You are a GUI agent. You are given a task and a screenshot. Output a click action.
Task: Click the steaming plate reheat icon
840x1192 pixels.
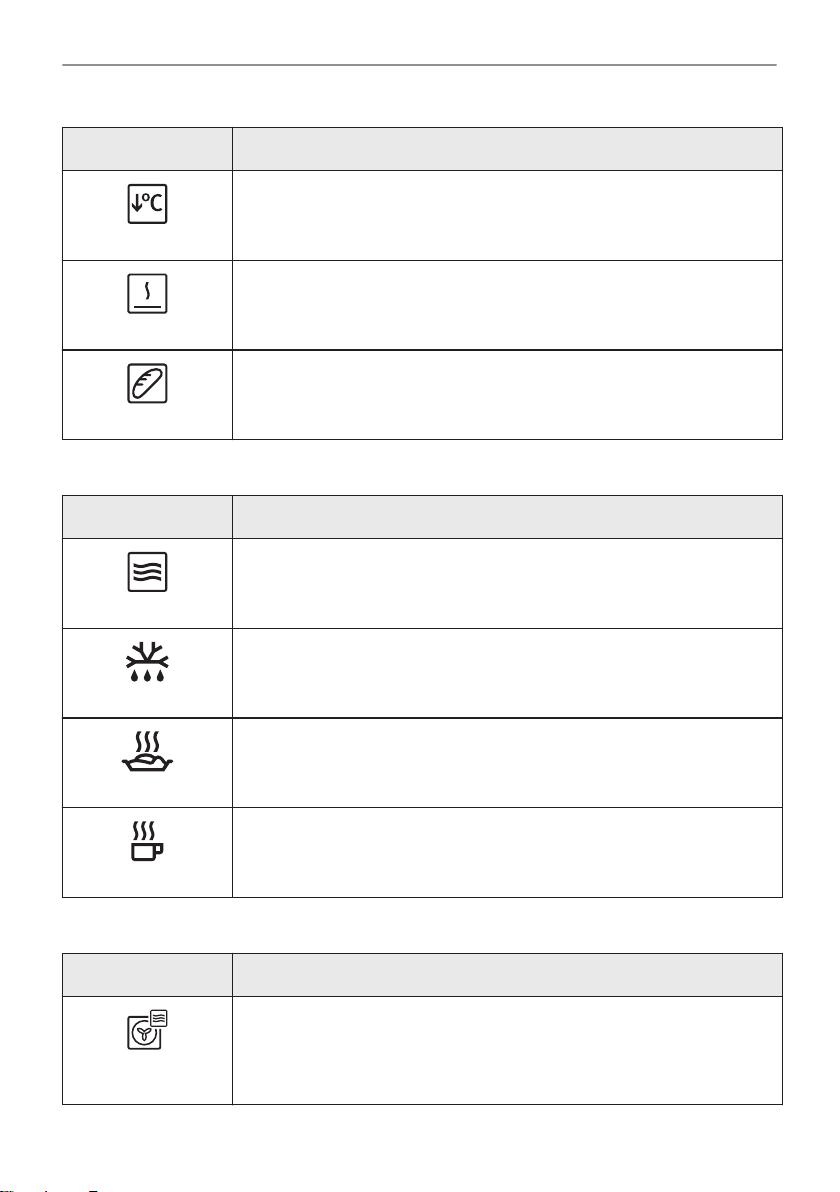pos(147,752)
